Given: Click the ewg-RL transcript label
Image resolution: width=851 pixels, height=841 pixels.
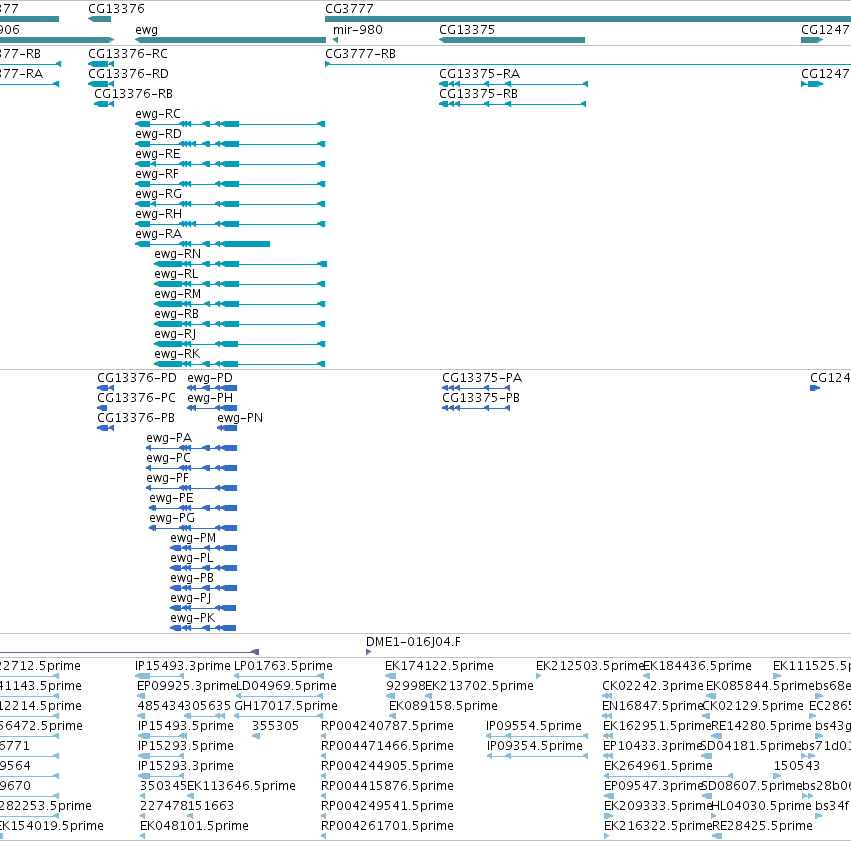Looking at the screenshot, I should pyautogui.click(x=176, y=274).
